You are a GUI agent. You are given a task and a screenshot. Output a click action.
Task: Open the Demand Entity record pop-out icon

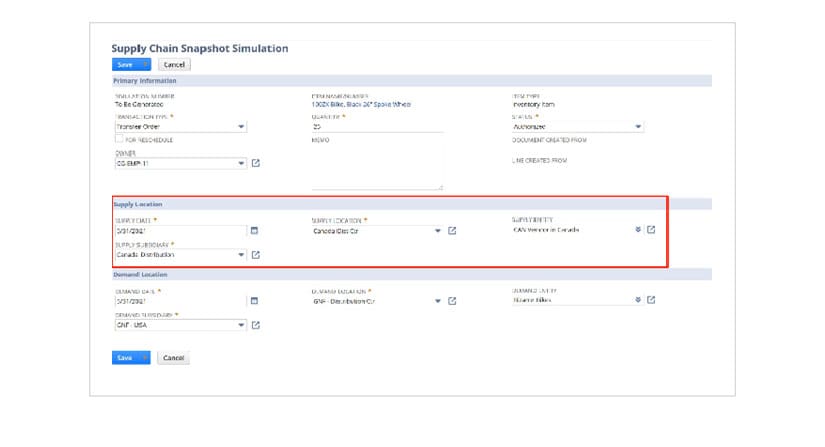click(x=651, y=300)
